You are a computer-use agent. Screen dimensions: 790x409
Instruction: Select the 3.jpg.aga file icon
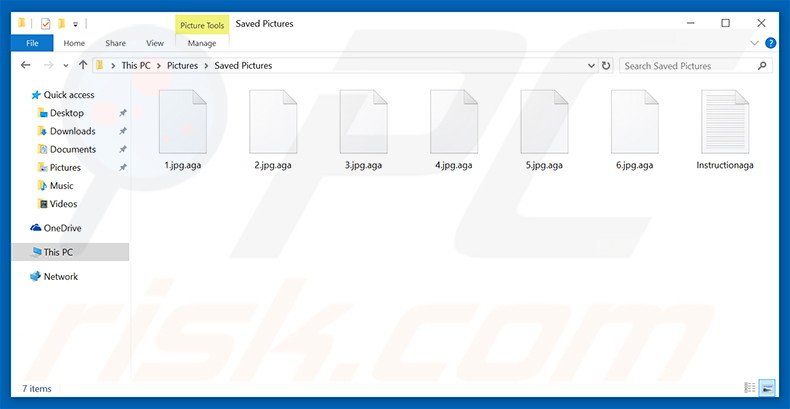[364, 121]
